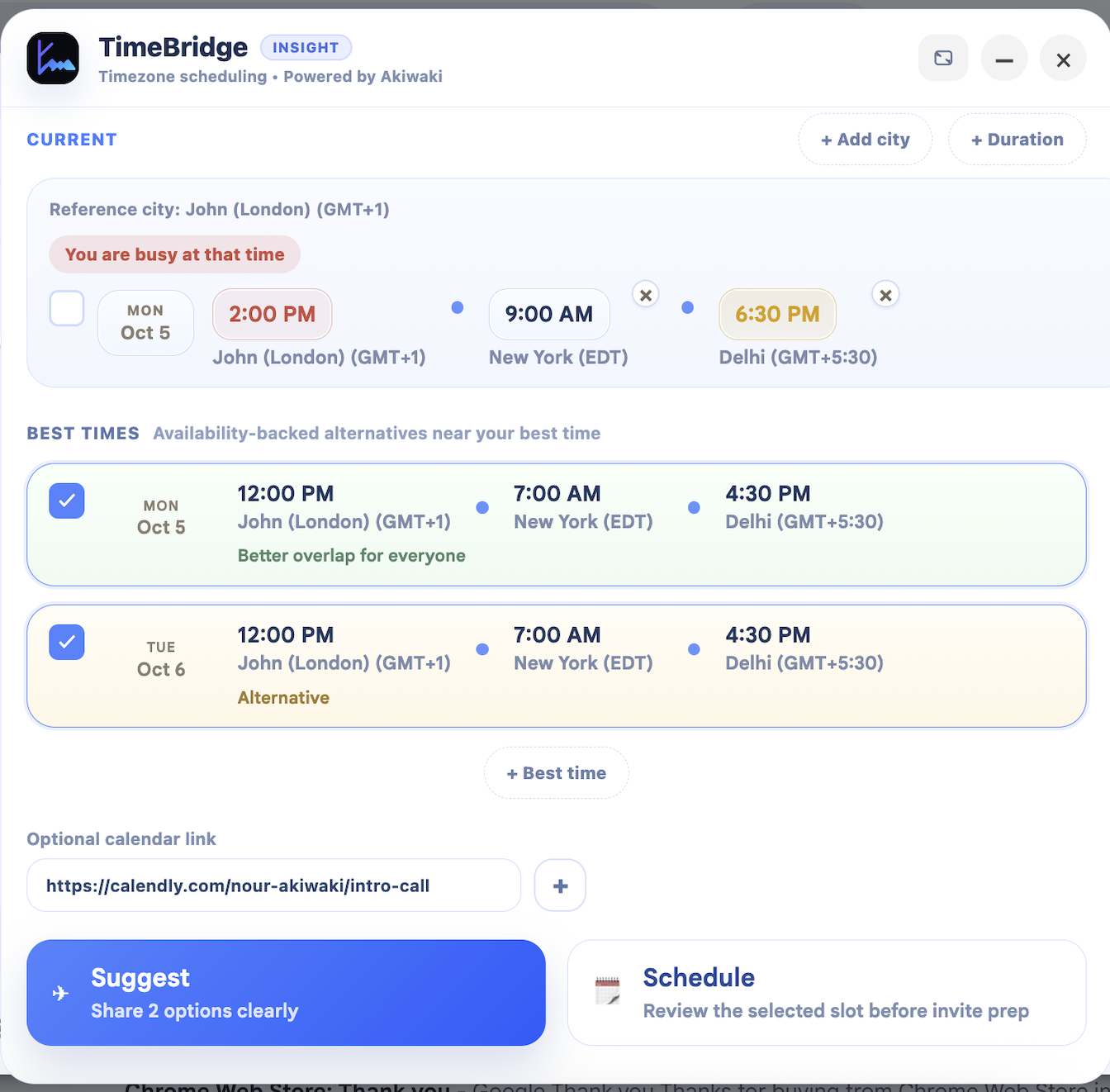1110x1092 pixels.
Task: Click plus icon beside calendar link field
Action: pyautogui.click(x=560, y=885)
